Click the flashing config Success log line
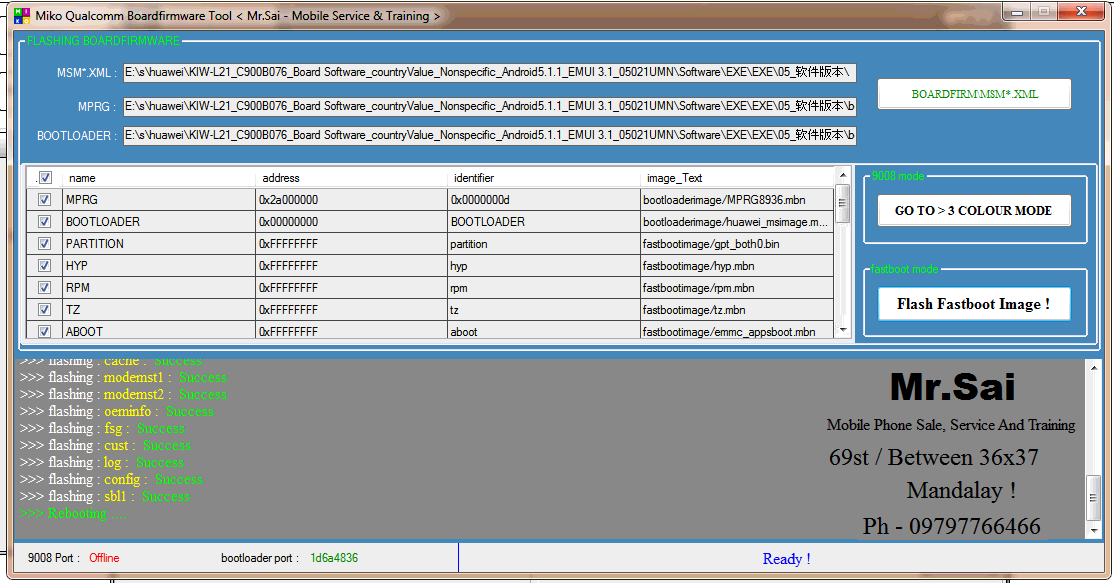The height and width of the screenshot is (583, 1114). pos(112,479)
